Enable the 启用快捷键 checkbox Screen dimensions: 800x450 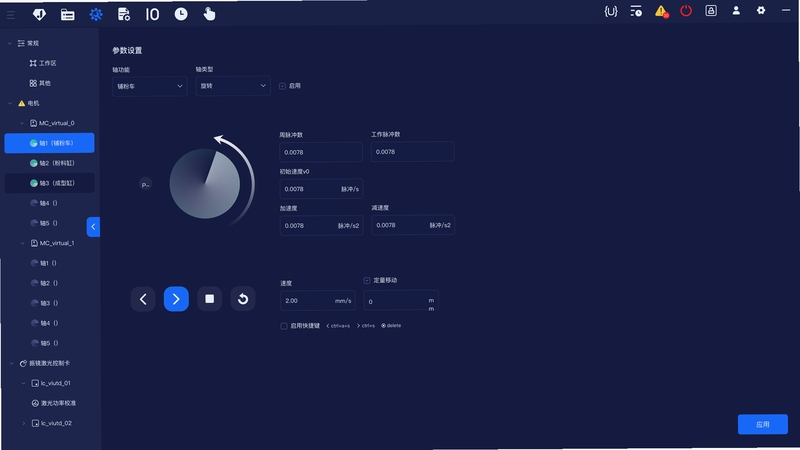pyautogui.click(x=284, y=326)
